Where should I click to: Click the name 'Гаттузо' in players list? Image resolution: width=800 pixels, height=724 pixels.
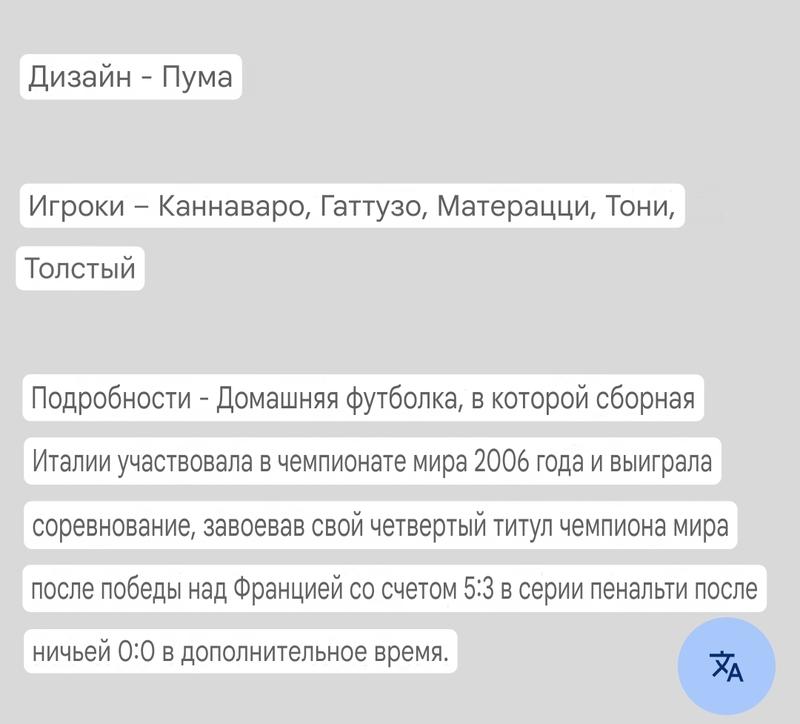coord(371,207)
